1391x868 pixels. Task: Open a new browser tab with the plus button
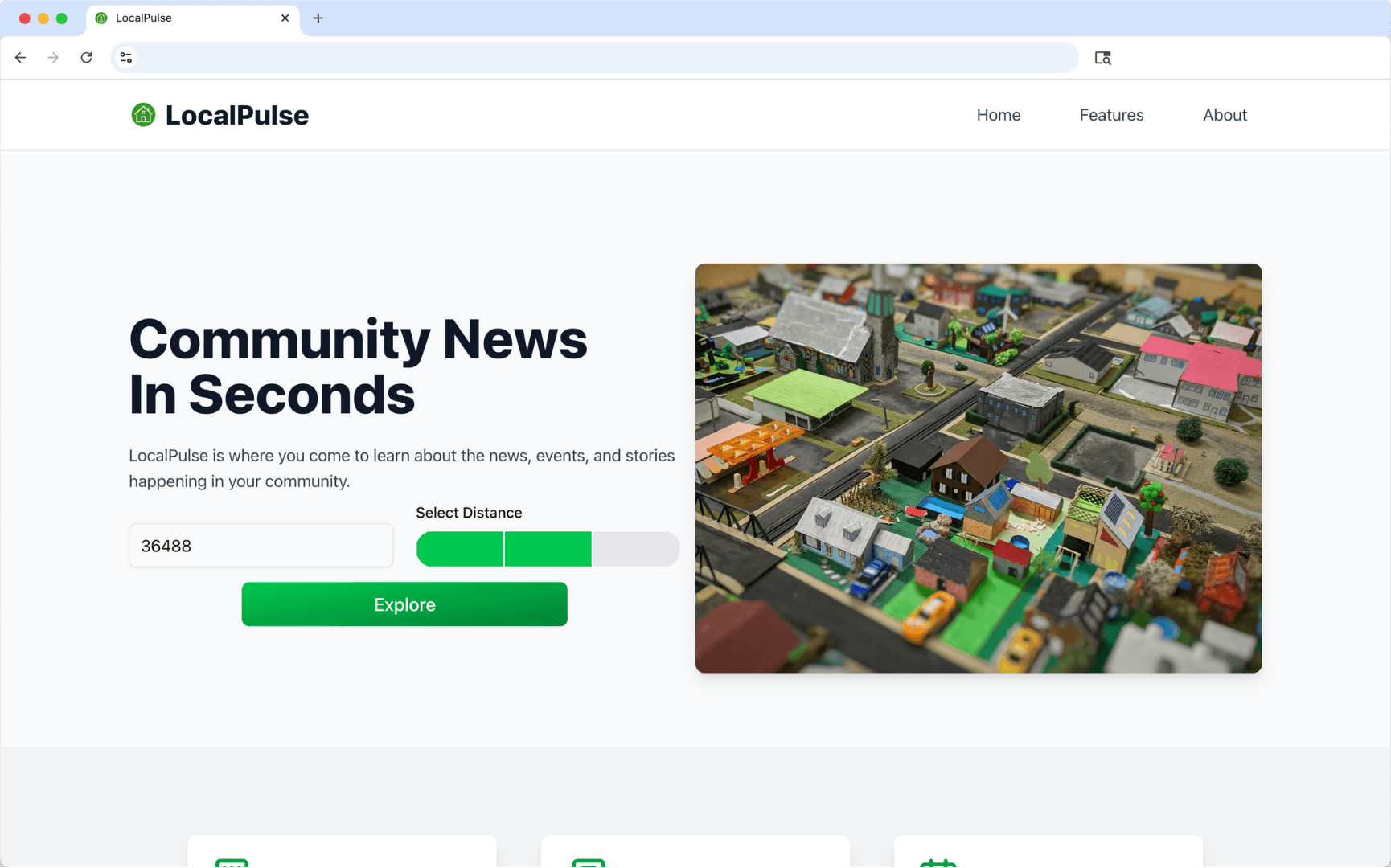pyautogui.click(x=318, y=18)
